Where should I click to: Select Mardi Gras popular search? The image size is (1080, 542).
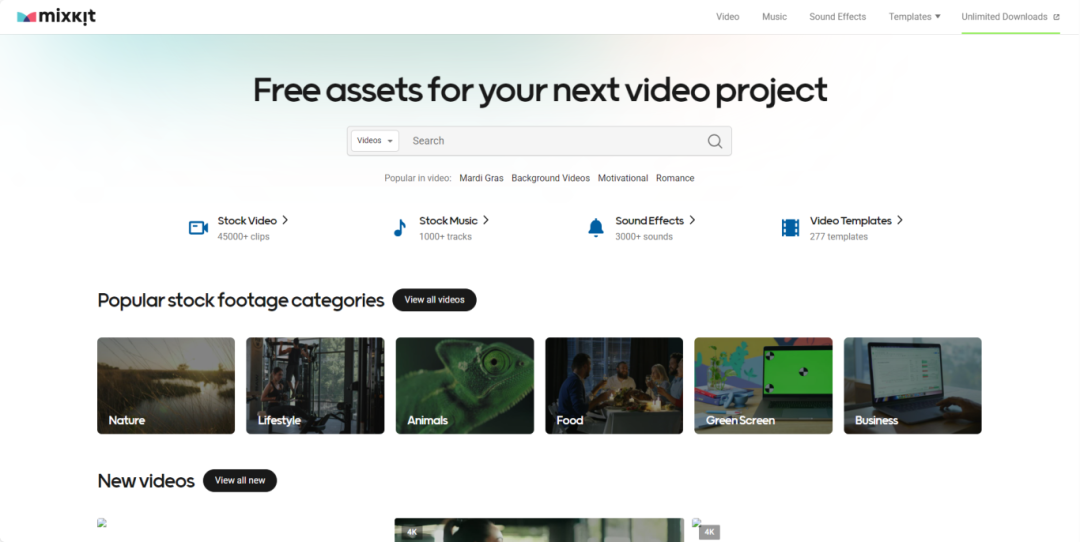[x=481, y=178]
